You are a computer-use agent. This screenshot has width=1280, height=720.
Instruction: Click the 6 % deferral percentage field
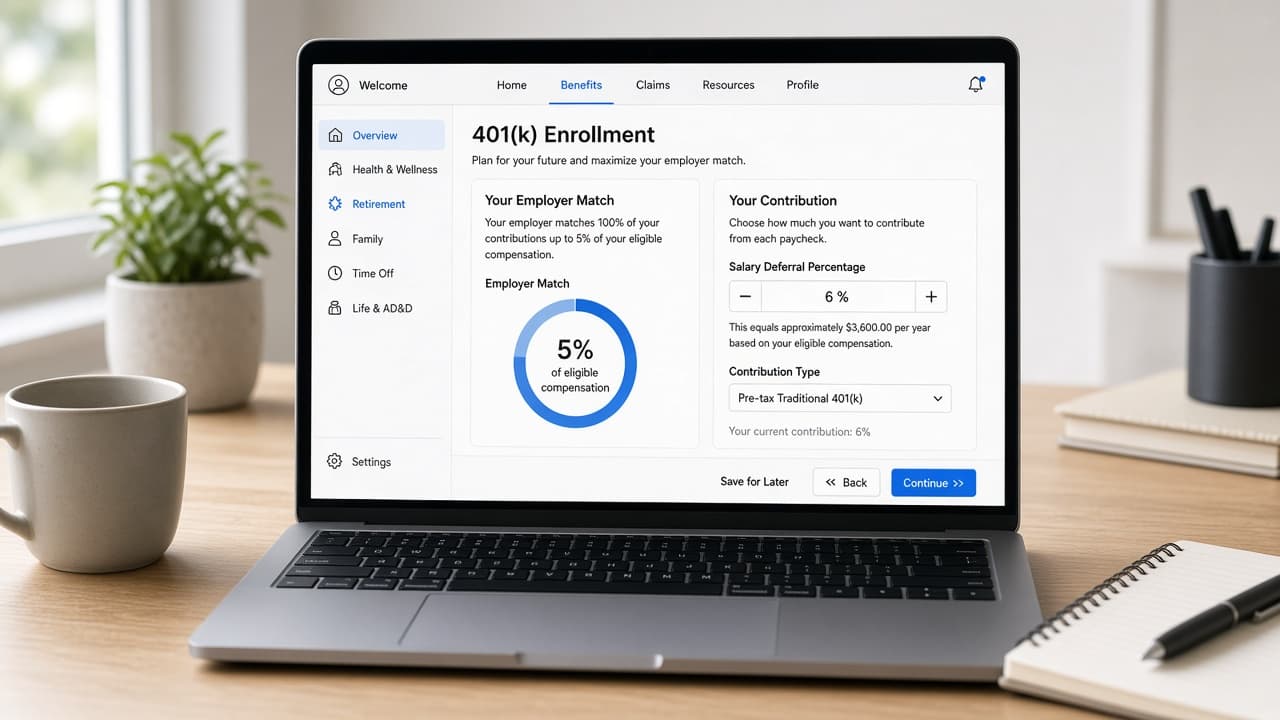tap(838, 297)
